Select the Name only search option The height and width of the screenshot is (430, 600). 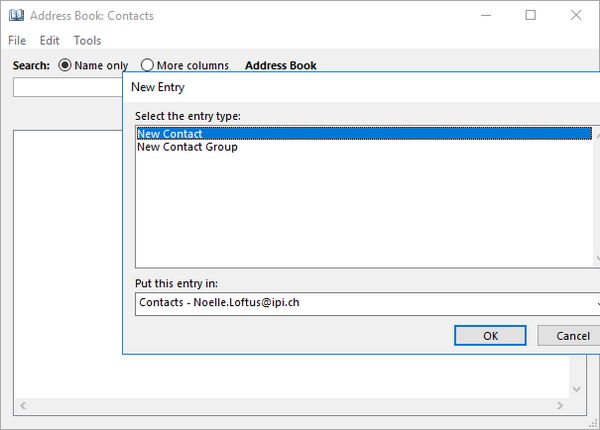(66, 66)
